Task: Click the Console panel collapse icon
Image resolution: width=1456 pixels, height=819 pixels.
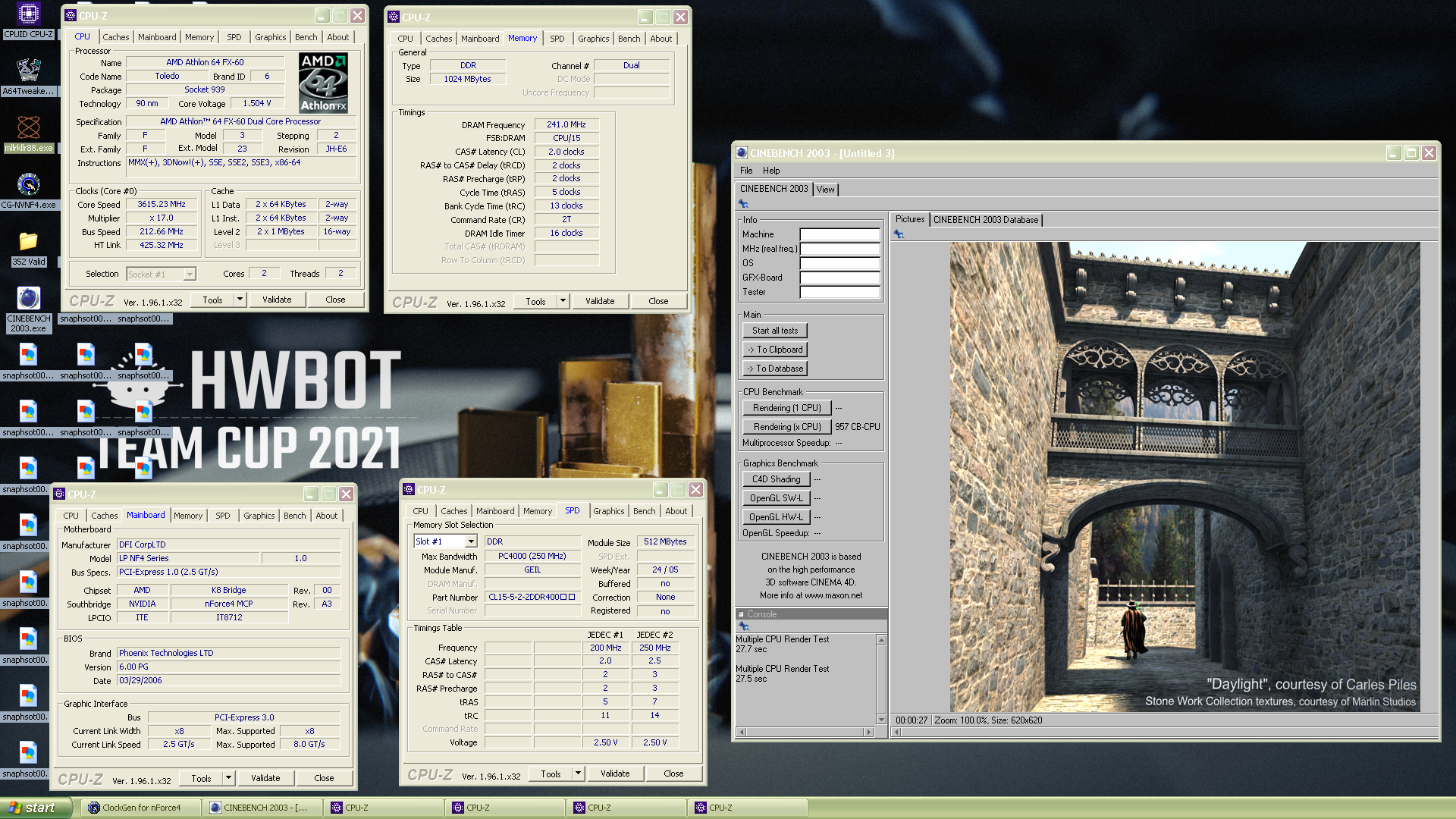Action: (x=742, y=614)
